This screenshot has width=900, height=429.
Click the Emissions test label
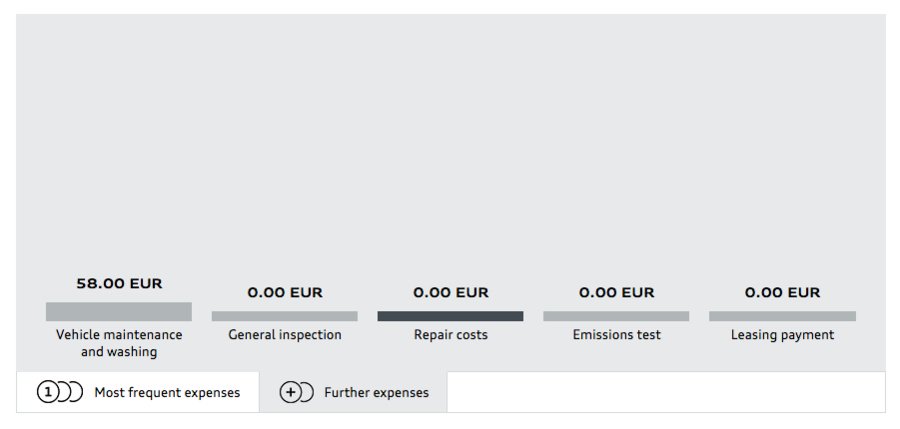coord(616,334)
